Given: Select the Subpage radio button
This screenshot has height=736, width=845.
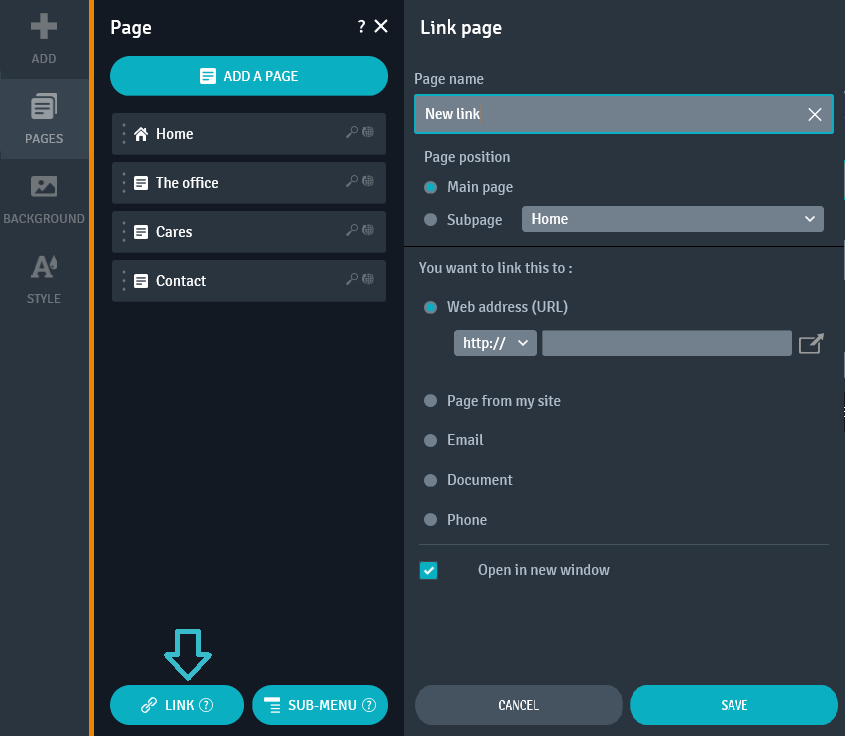Looking at the screenshot, I should (431, 218).
